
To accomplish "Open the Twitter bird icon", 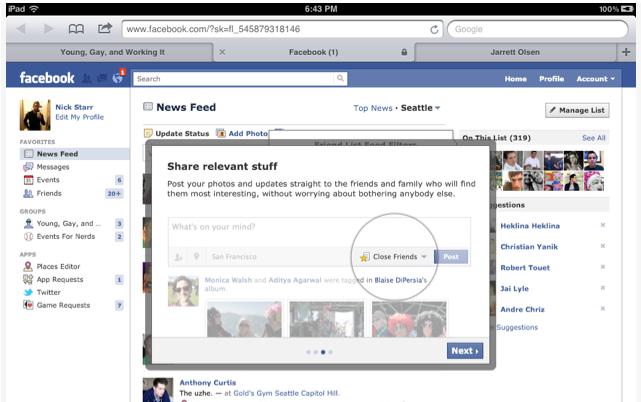I will point(28,292).
